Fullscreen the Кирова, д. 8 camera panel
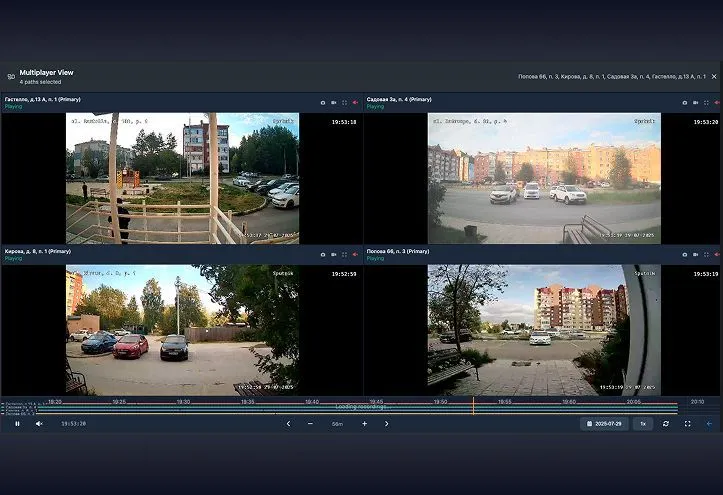The width and height of the screenshot is (723, 495). [x=344, y=254]
